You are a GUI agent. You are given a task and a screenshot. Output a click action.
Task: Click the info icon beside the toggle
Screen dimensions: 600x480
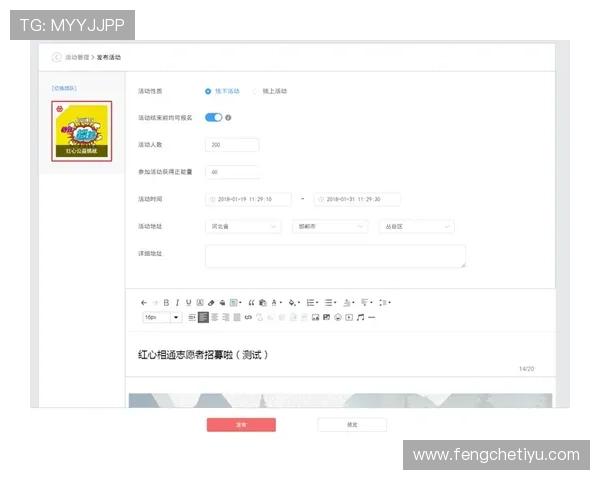pos(228,118)
